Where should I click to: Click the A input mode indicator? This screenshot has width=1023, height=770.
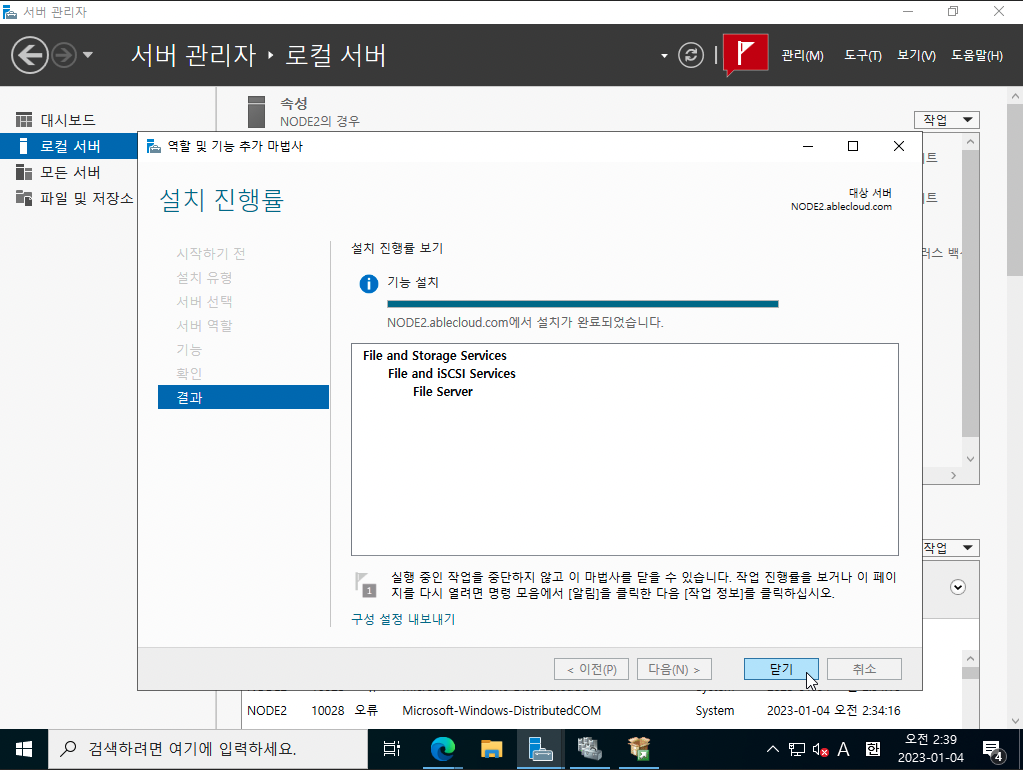[x=844, y=749]
